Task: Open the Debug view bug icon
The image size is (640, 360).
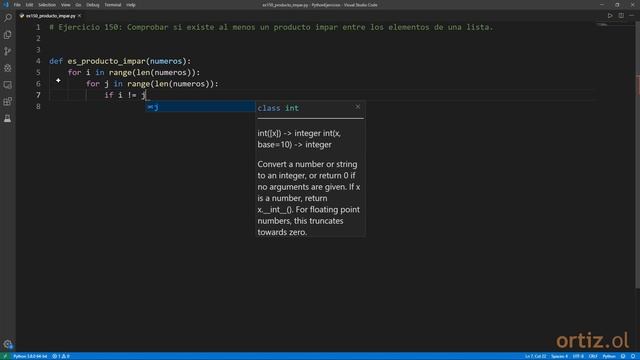Action: point(8,68)
